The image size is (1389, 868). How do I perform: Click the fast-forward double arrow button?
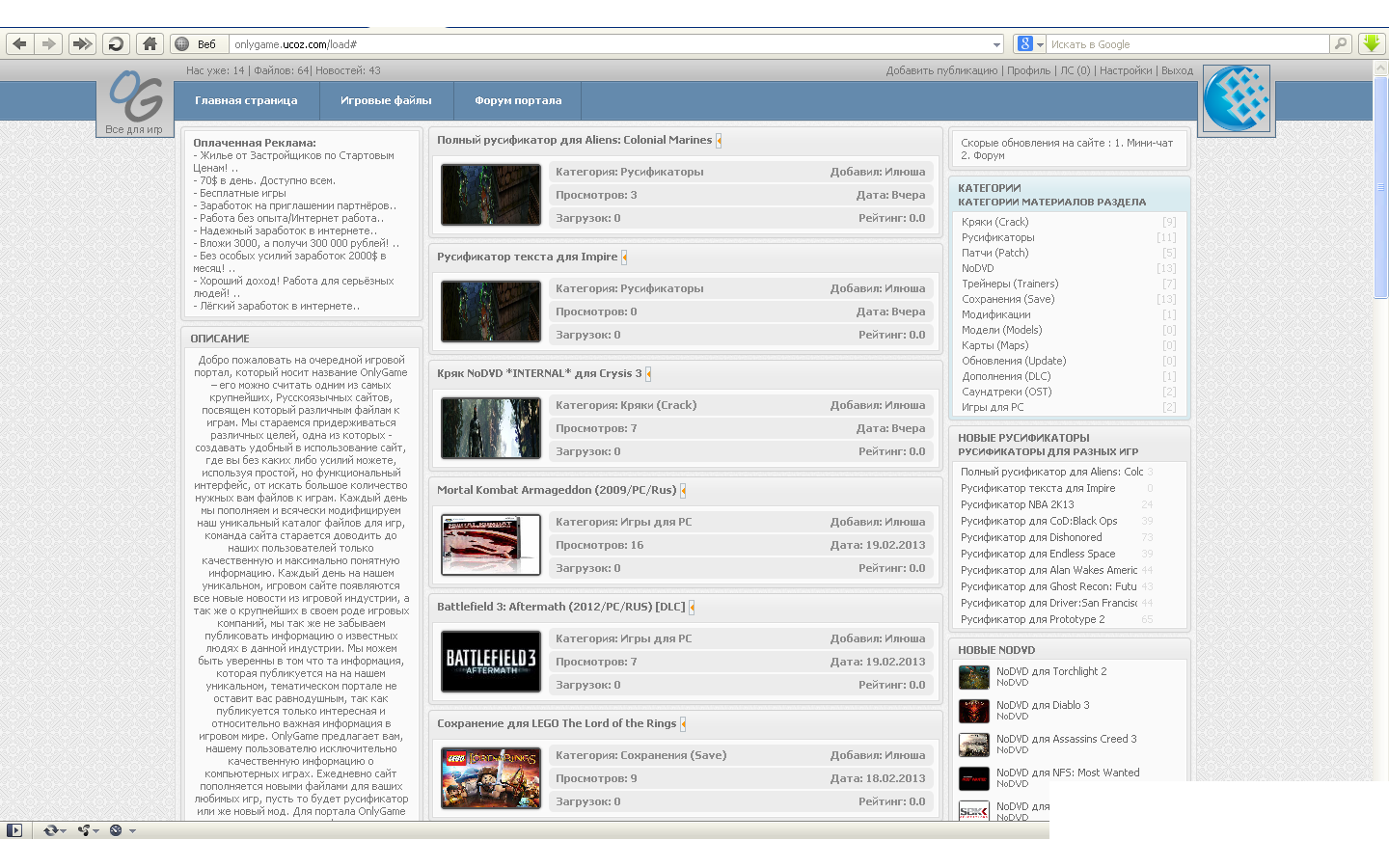click(82, 43)
